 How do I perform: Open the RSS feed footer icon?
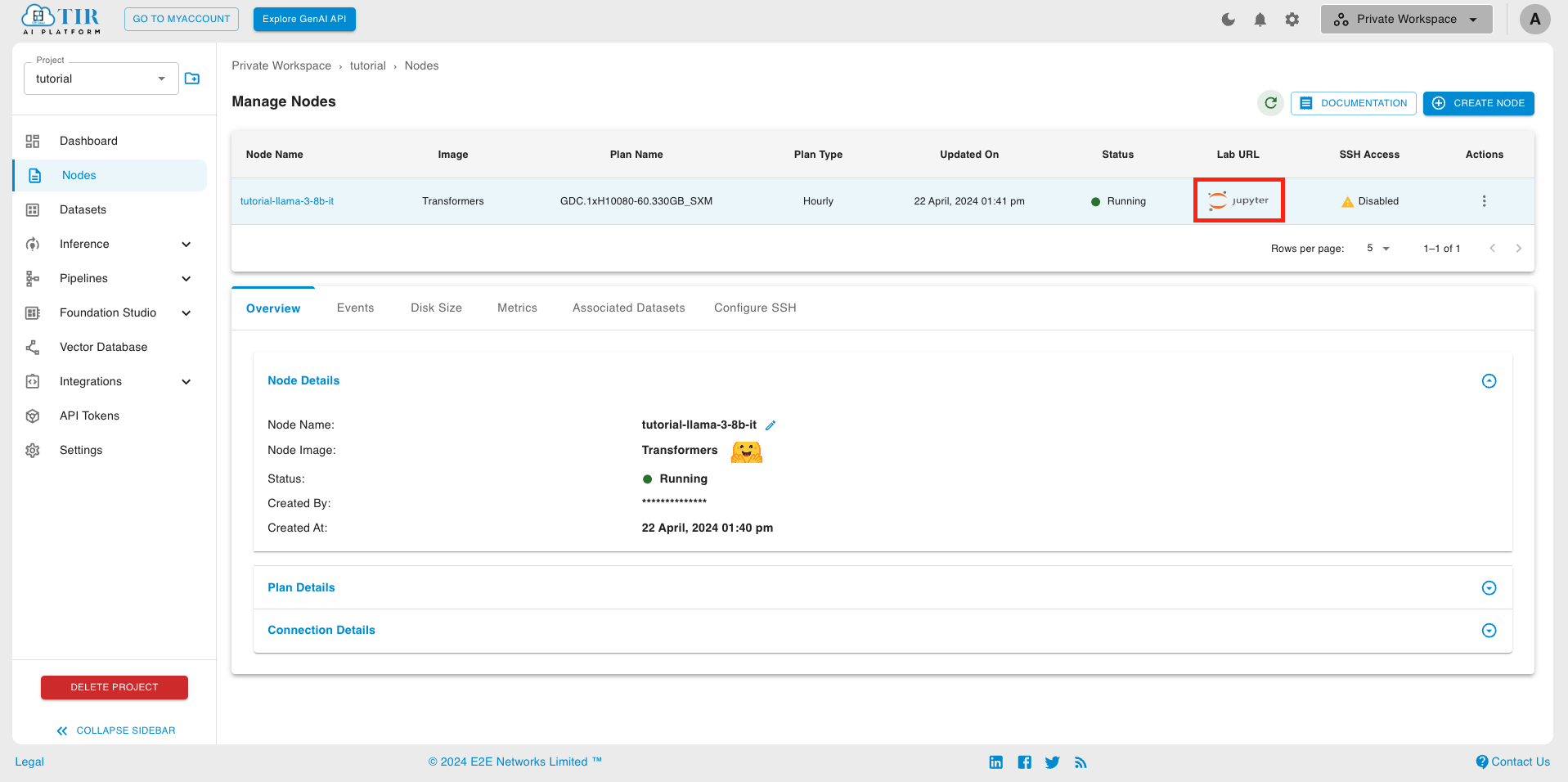click(x=1081, y=762)
